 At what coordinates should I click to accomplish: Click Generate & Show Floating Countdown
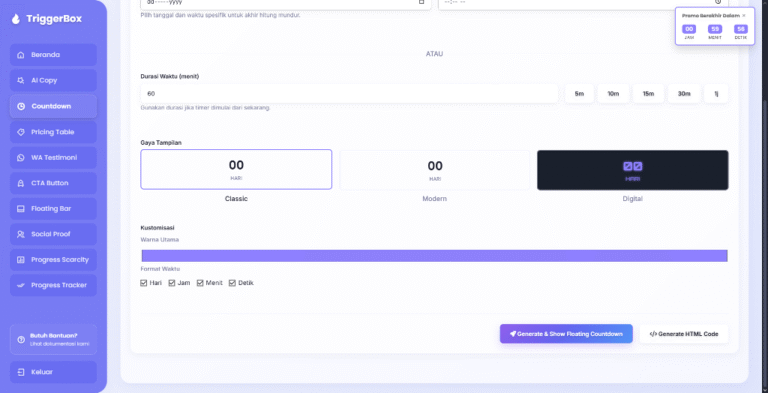click(566, 334)
